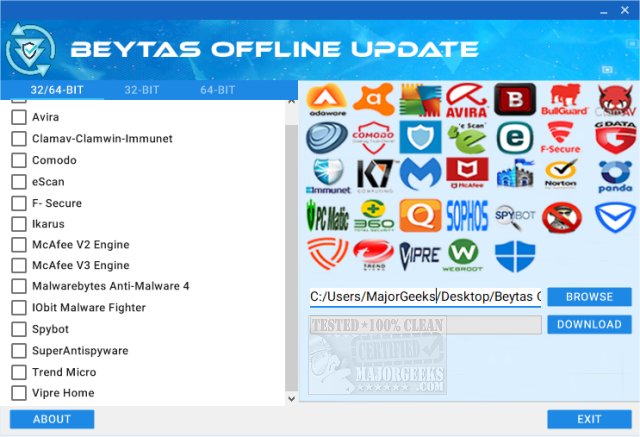Open the ABOUT dialog button
Screen dimensions: 640x437
[52, 419]
